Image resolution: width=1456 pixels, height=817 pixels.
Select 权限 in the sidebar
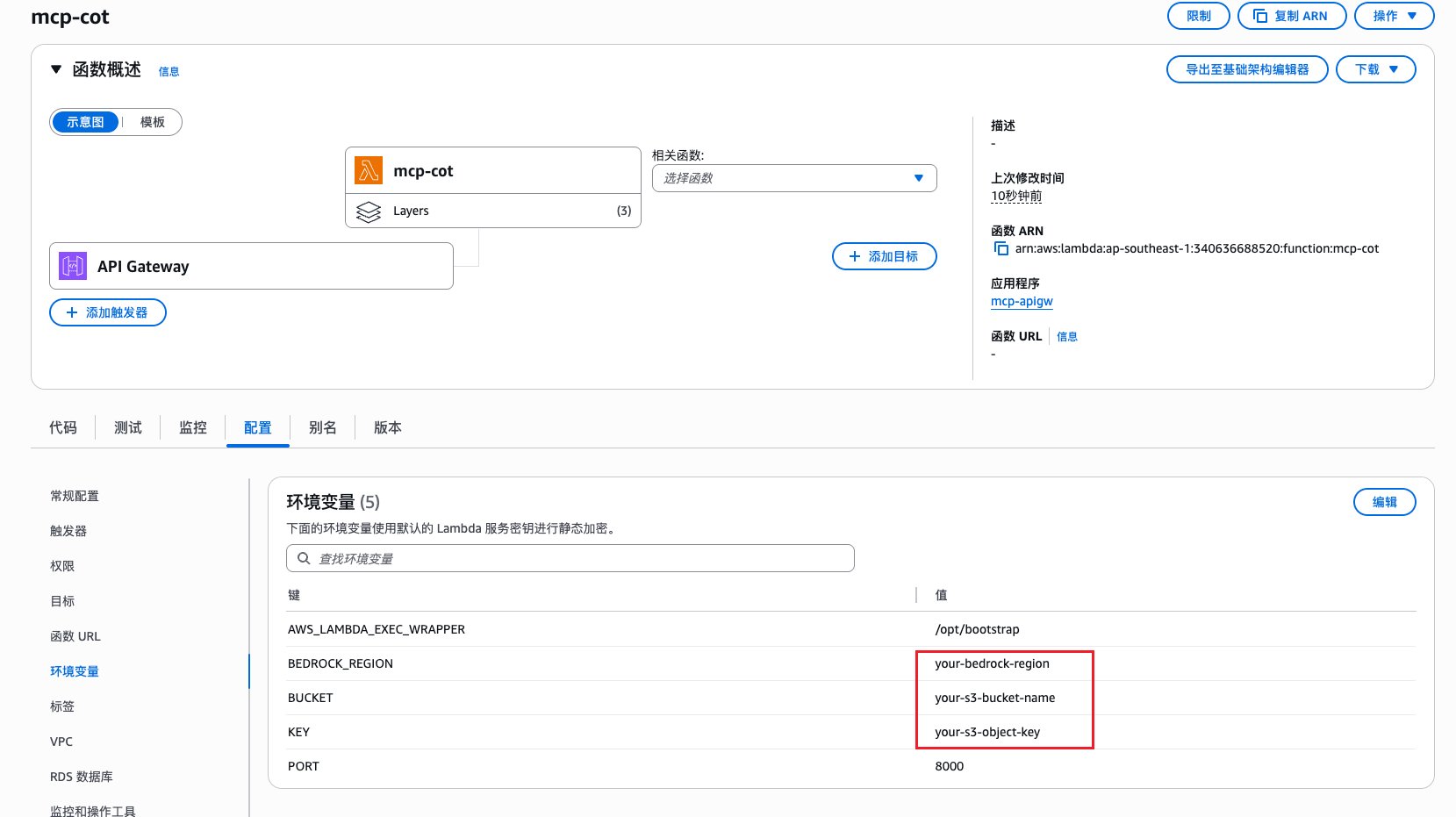coord(62,566)
